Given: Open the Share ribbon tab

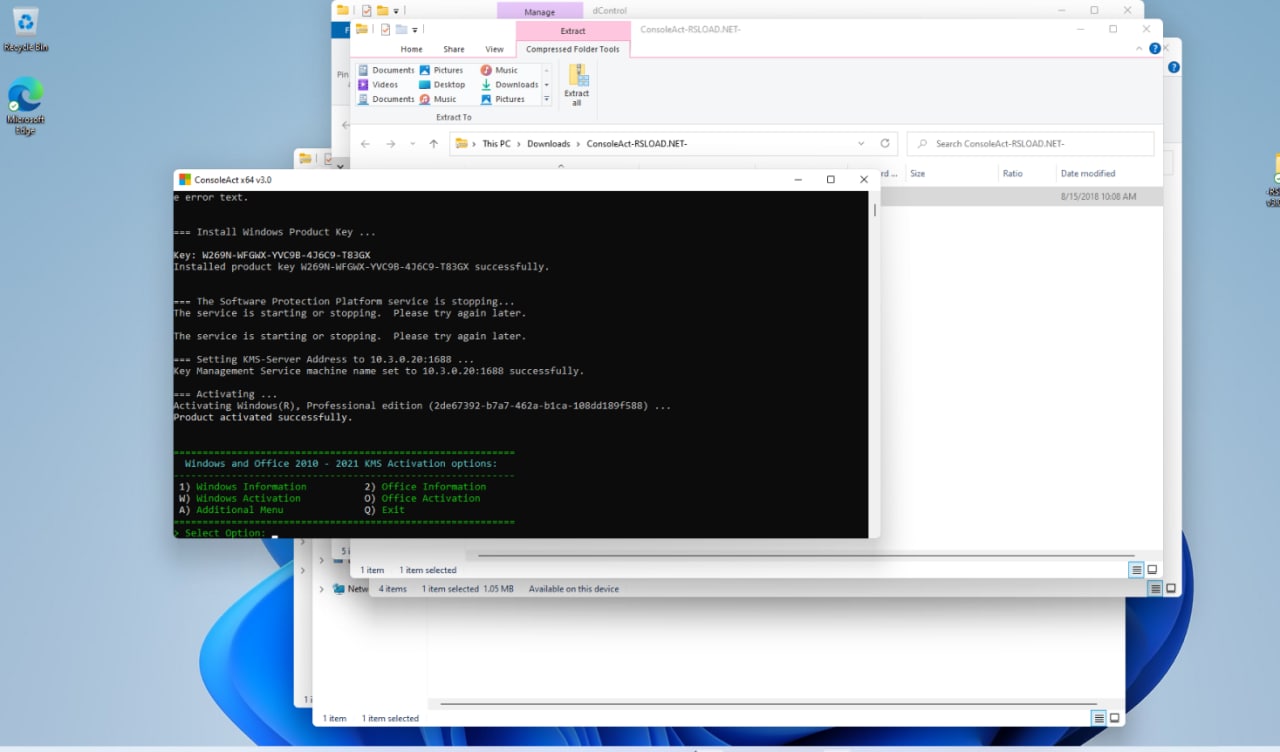Looking at the screenshot, I should [x=454, y=49].
